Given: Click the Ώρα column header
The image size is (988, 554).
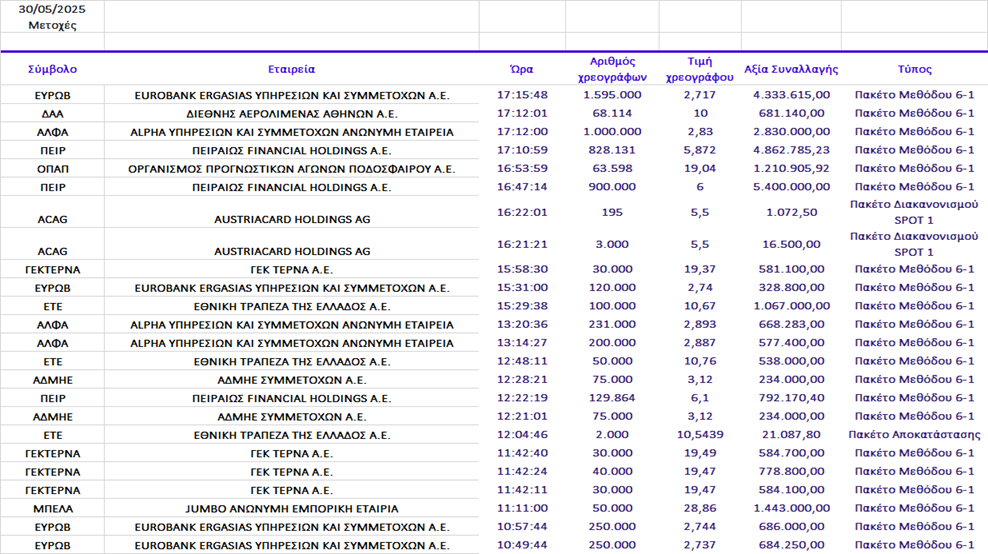Looking at the screenshot, I should [522, 69].
